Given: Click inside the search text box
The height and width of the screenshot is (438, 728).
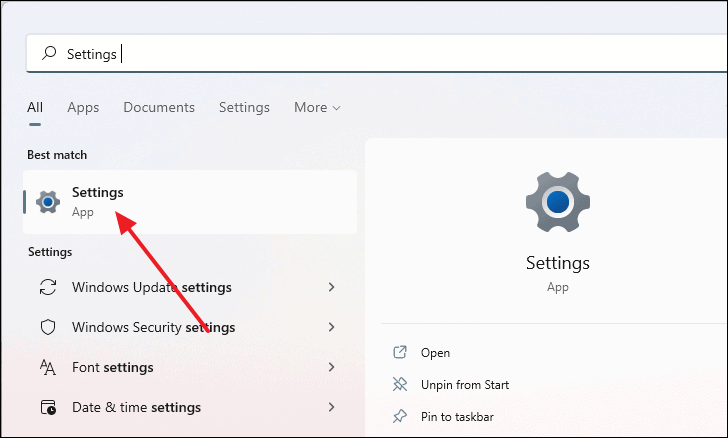Looking at the screenshot, I should (x=376, y=53).
